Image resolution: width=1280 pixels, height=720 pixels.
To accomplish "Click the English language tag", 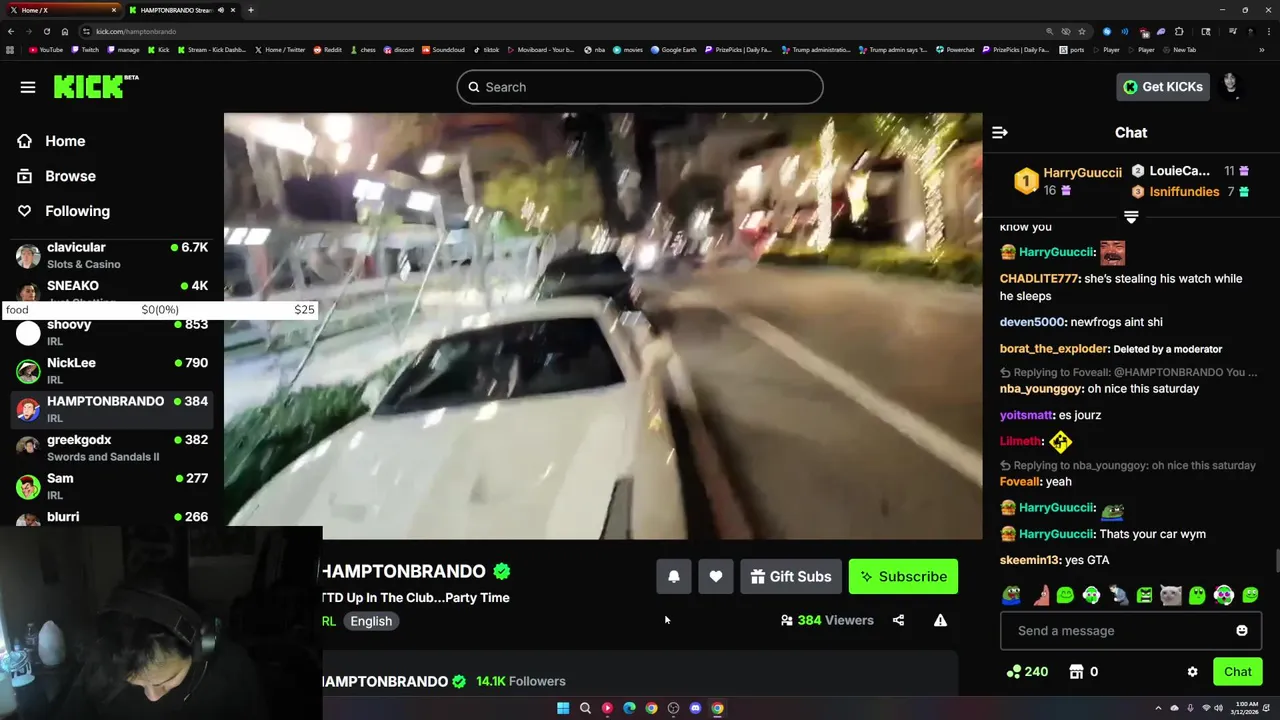I will click(x=371, y=621).
